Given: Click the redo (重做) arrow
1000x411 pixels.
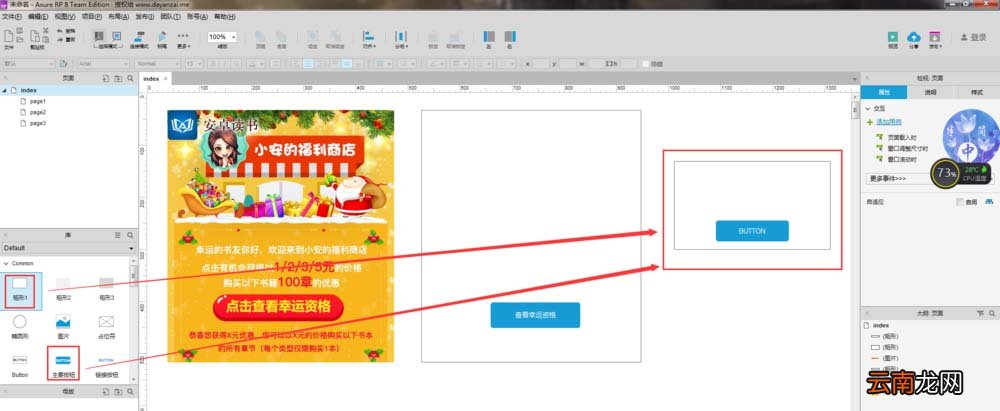Looking at the screenshot, I should click(x=61, y=40).
